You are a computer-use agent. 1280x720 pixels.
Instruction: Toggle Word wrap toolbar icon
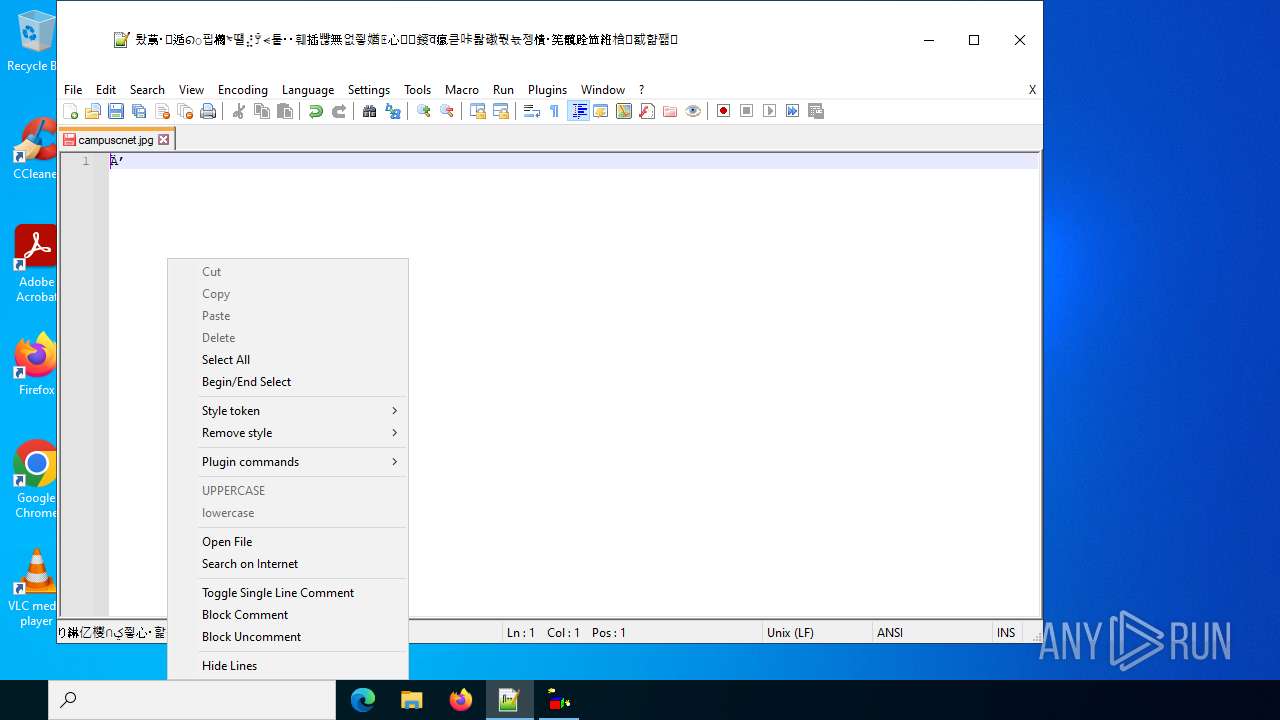coord(531,111)
